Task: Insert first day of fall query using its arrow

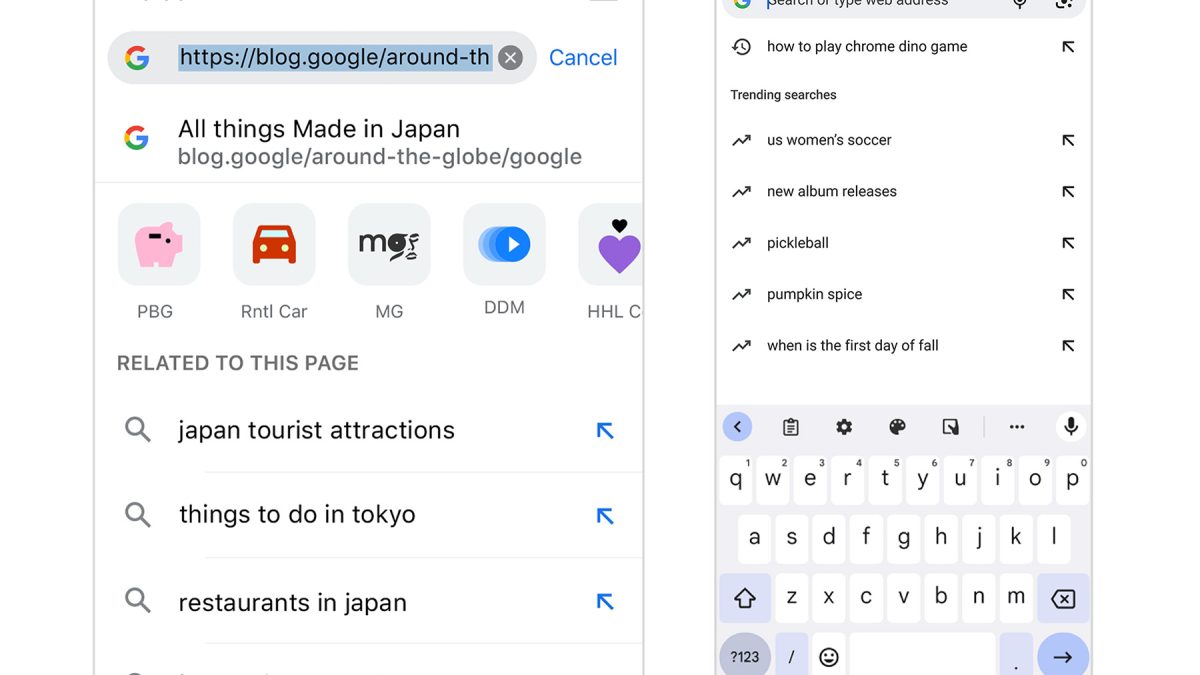Action: tap(1068, 346)
